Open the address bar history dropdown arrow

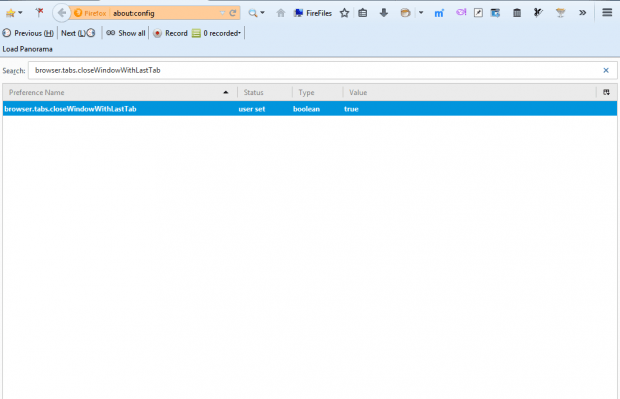(222, 13)
